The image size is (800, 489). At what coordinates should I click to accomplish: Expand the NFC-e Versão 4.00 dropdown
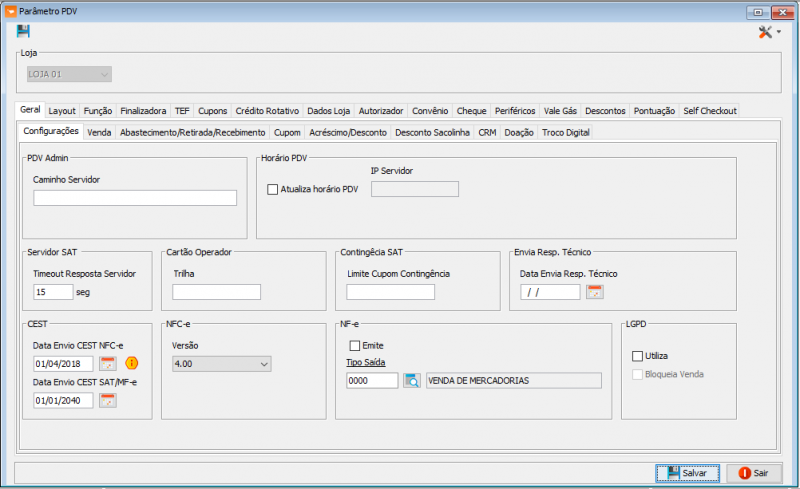[221, 364]
